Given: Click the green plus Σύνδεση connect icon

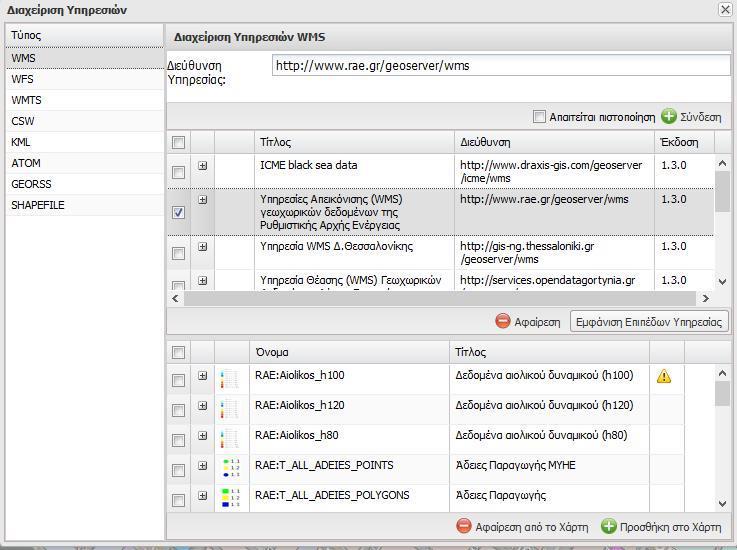Looking at the screenshot, I should coord(668,116).
